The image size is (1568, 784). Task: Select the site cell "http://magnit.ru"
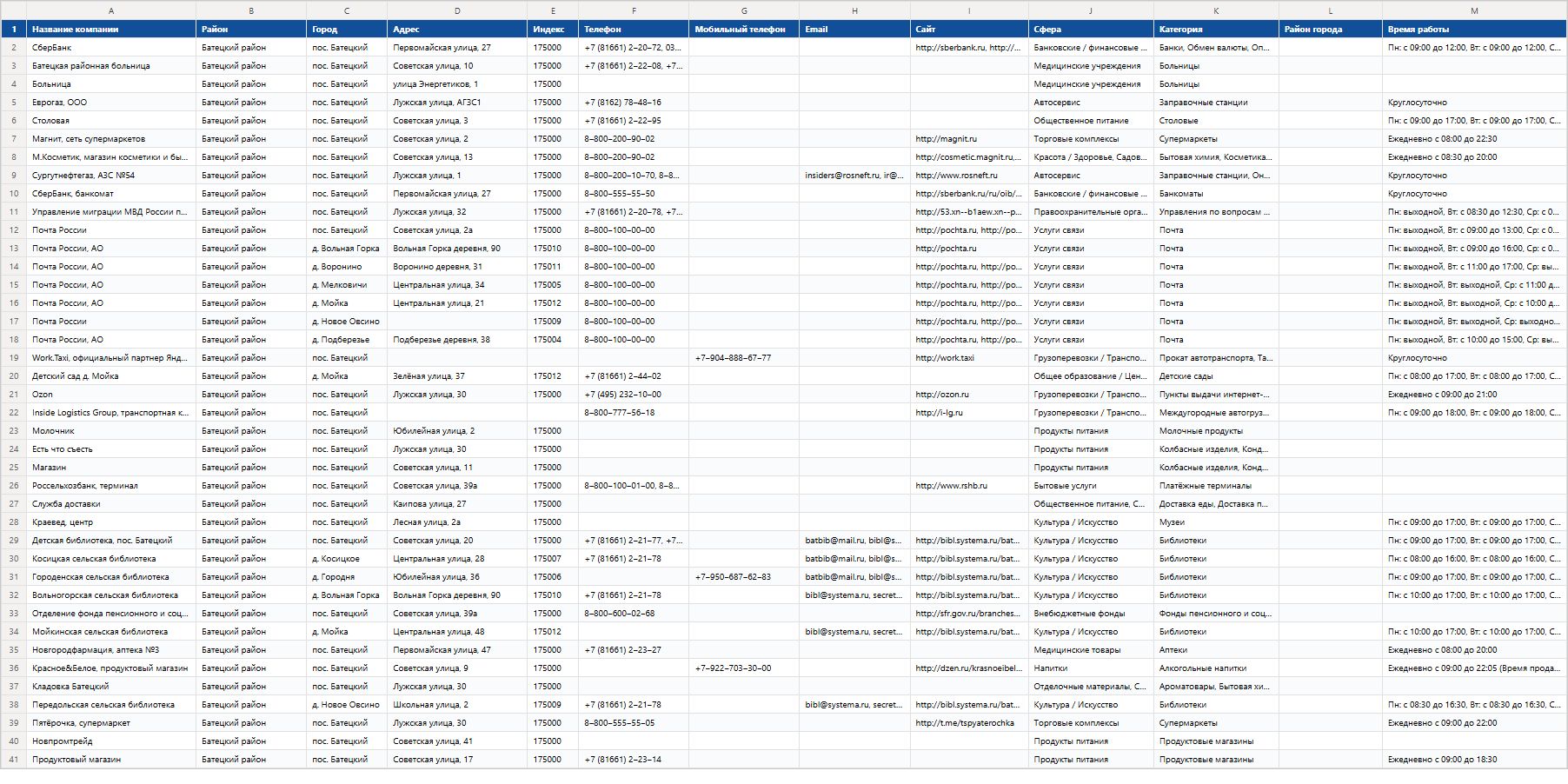pyautogui.click(x=969, y=139)
